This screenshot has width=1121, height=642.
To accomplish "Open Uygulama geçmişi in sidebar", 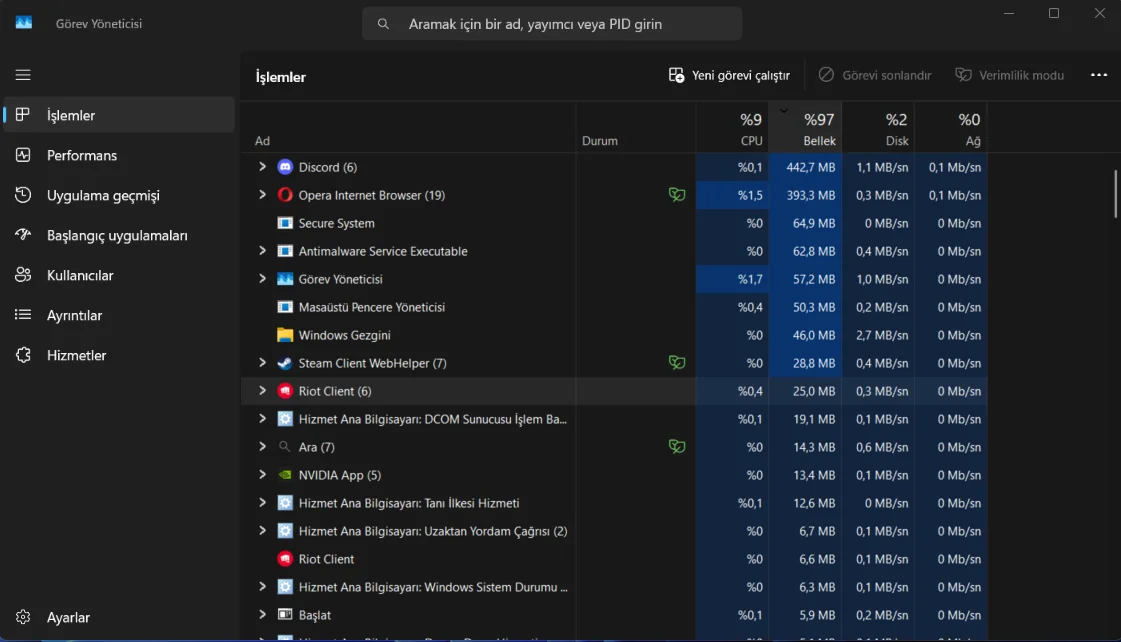I will [119, 195].
